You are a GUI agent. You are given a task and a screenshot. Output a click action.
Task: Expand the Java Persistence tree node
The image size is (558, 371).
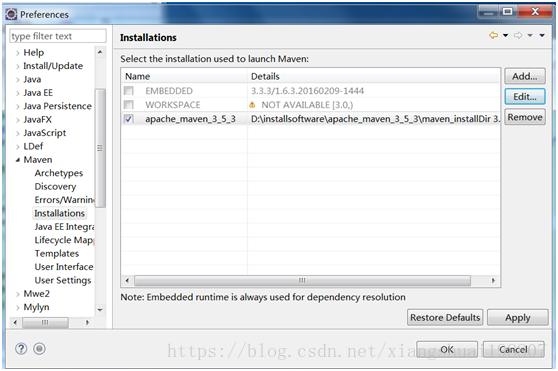pyautogui.click(x=17, y=107)
